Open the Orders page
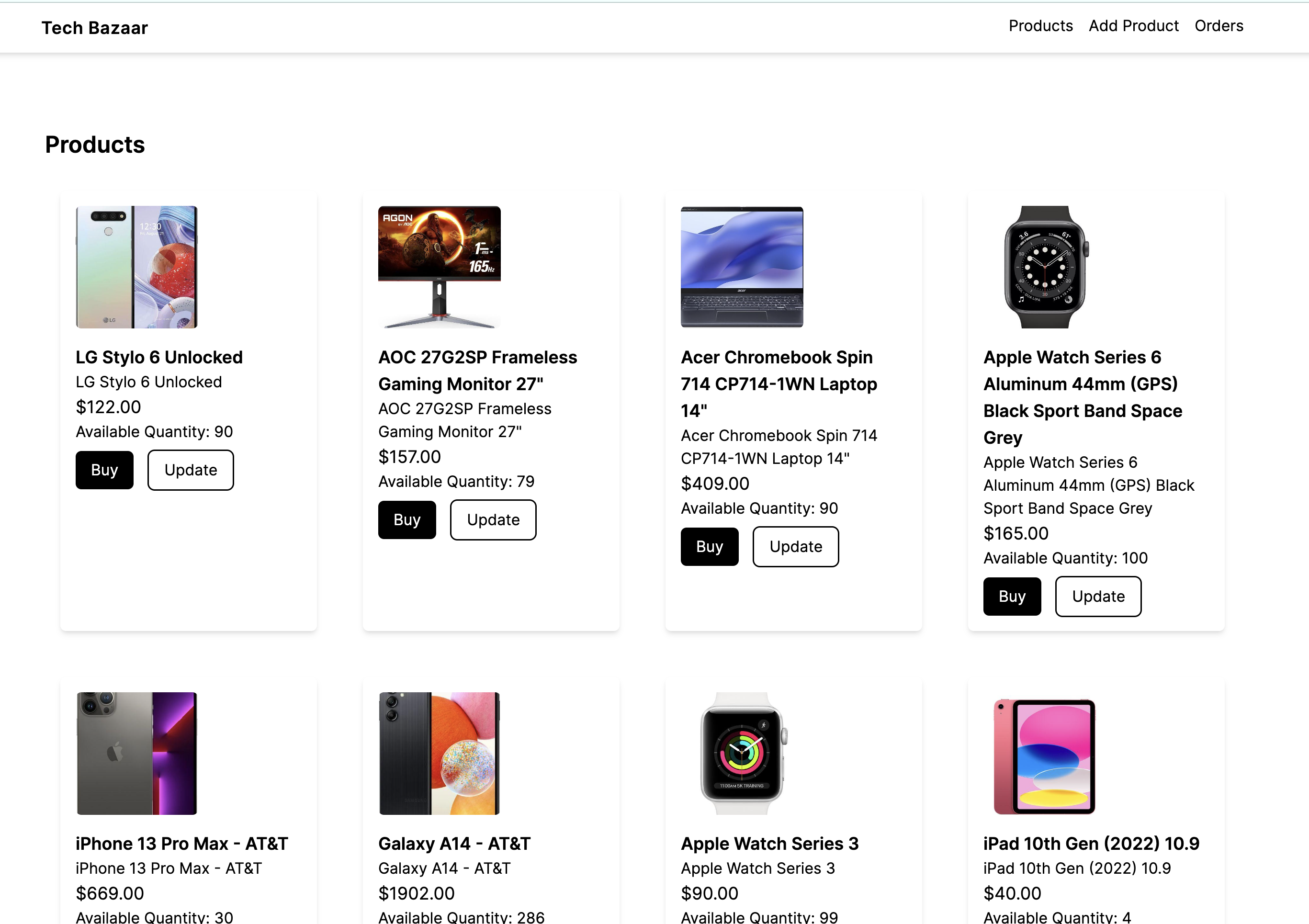 click(1219, 26)
